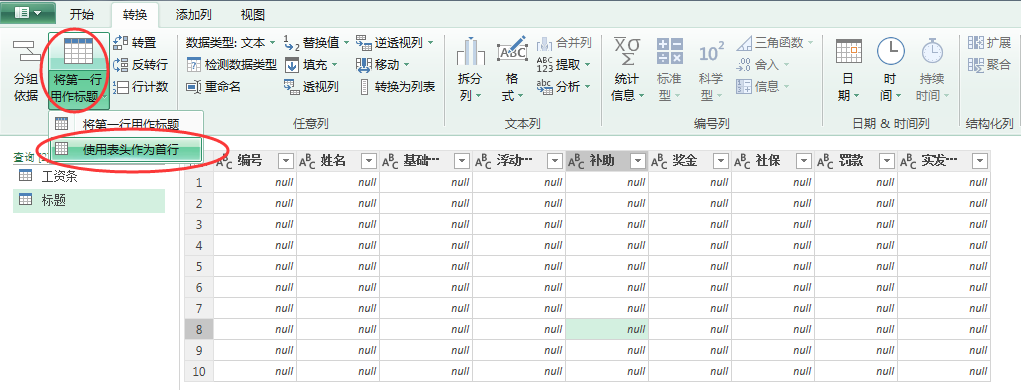This screenshot has width=1021, height=390.
Task: Open the 视图 ribbon tab
Action: click(x=253, y=14)
